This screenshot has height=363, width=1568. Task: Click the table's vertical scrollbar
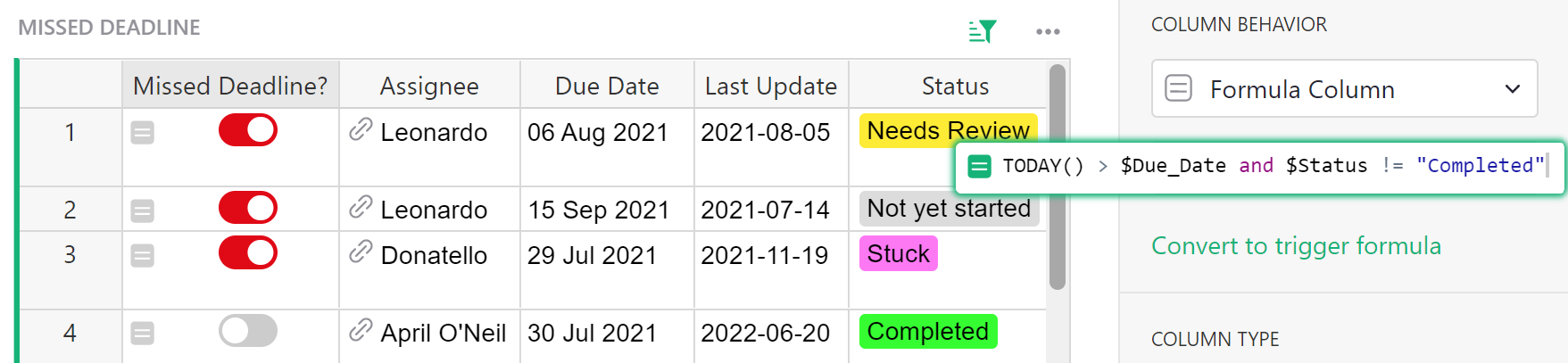[x=1058, y=177]
